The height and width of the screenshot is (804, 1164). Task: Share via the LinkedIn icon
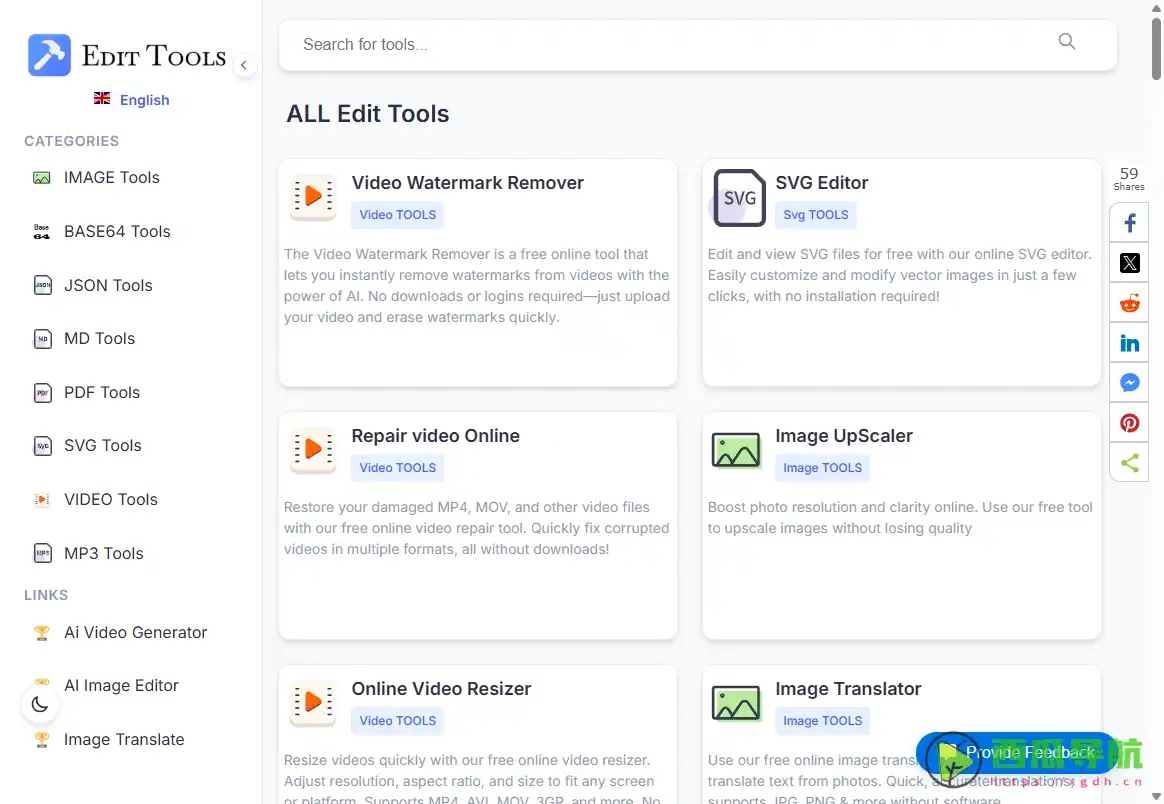tap(1129, 343)
